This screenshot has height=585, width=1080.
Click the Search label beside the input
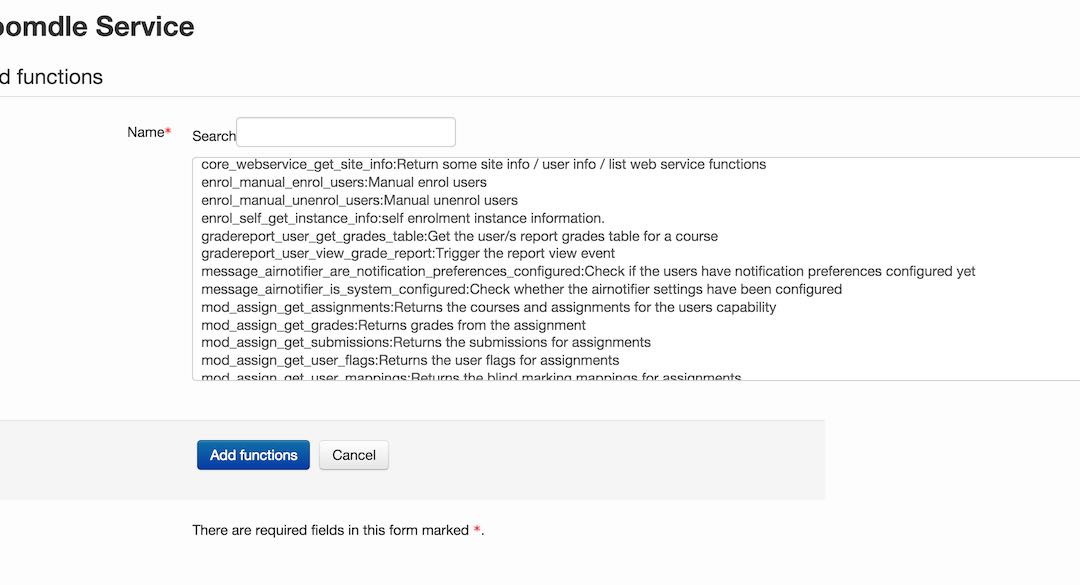click(x=213, y=136)
